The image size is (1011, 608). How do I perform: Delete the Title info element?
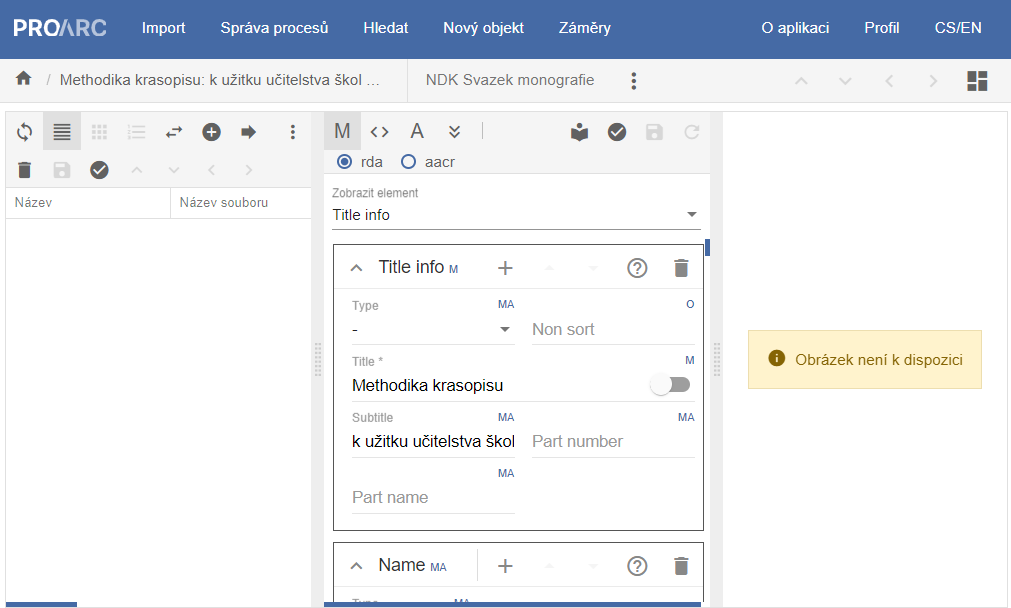point(681,268)
